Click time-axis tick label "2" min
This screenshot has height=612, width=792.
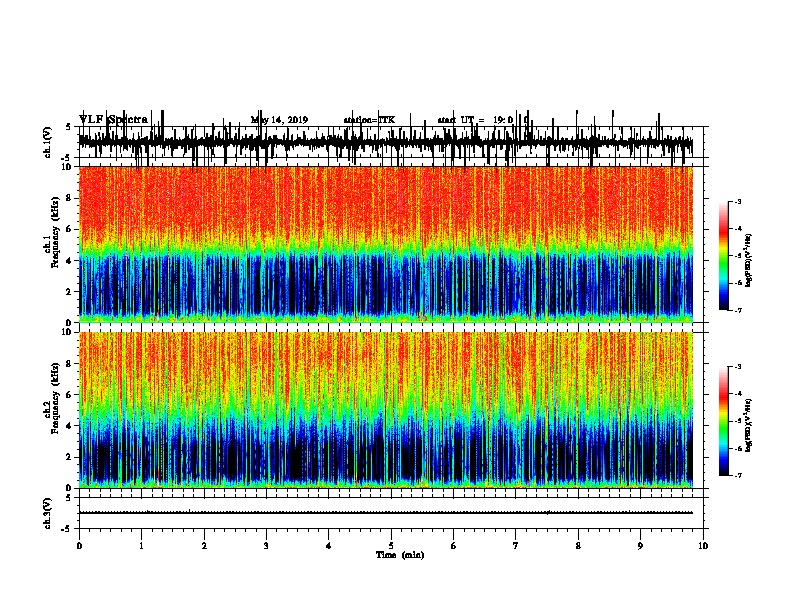tap(204, 546)
